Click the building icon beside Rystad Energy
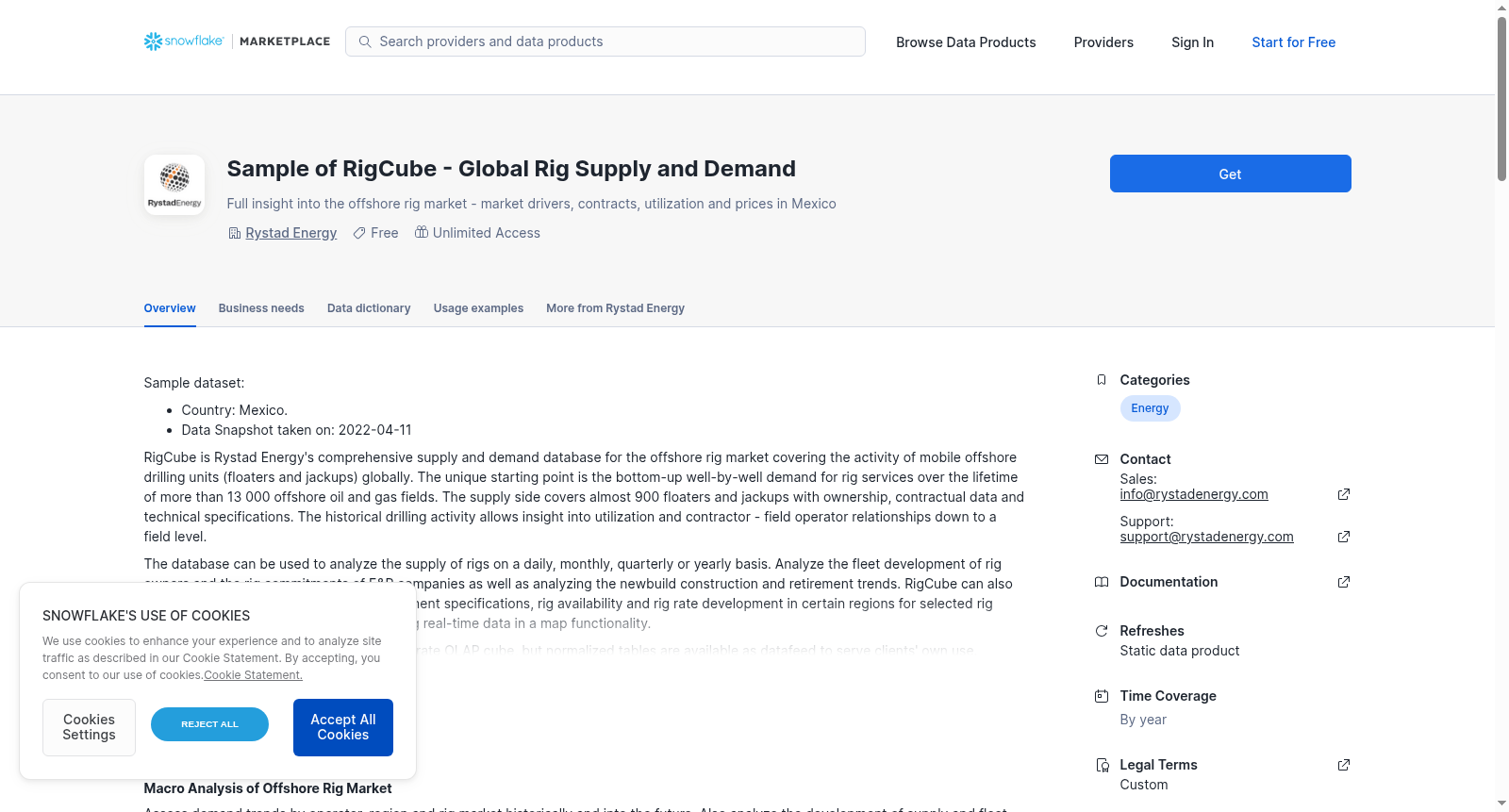The width and height of the screenshot is (1509, 812). [x=235, y=233]
